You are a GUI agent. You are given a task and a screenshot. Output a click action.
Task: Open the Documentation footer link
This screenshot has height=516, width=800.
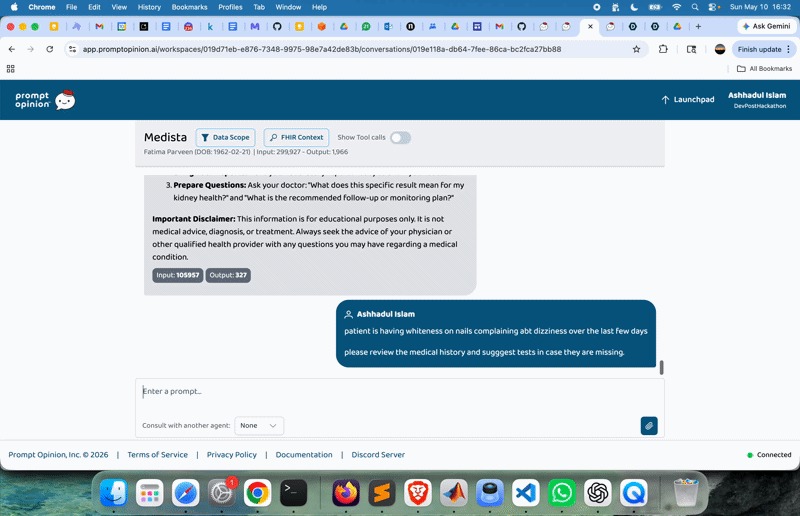304,455
